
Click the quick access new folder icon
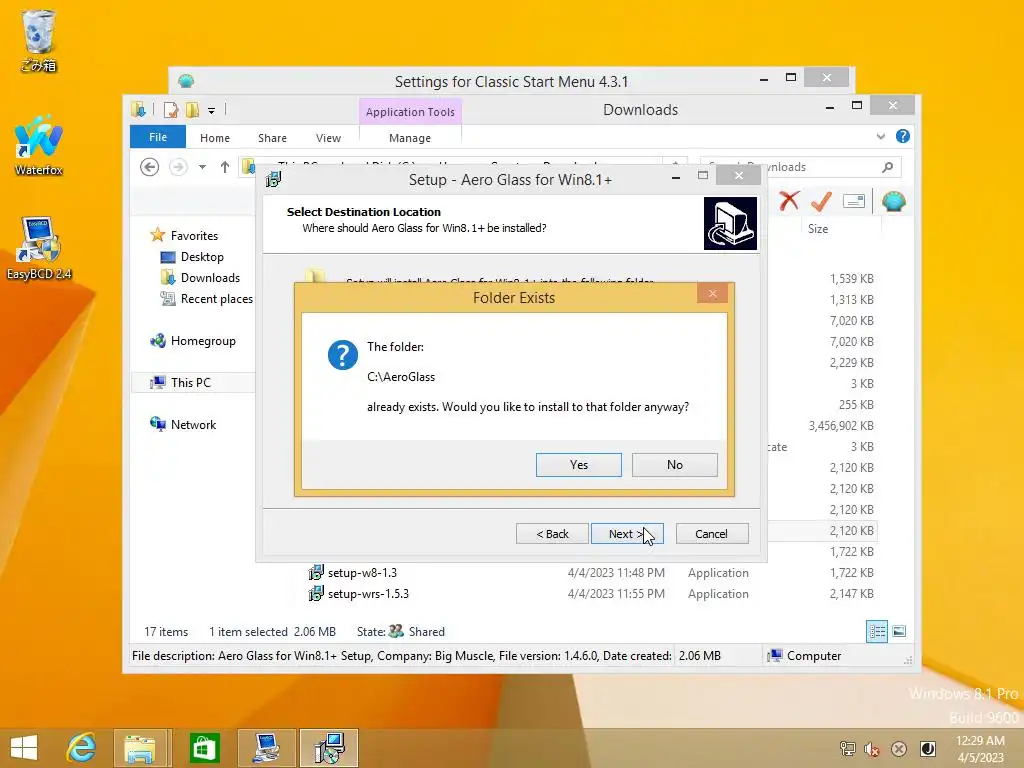click(x=193, y=110)
